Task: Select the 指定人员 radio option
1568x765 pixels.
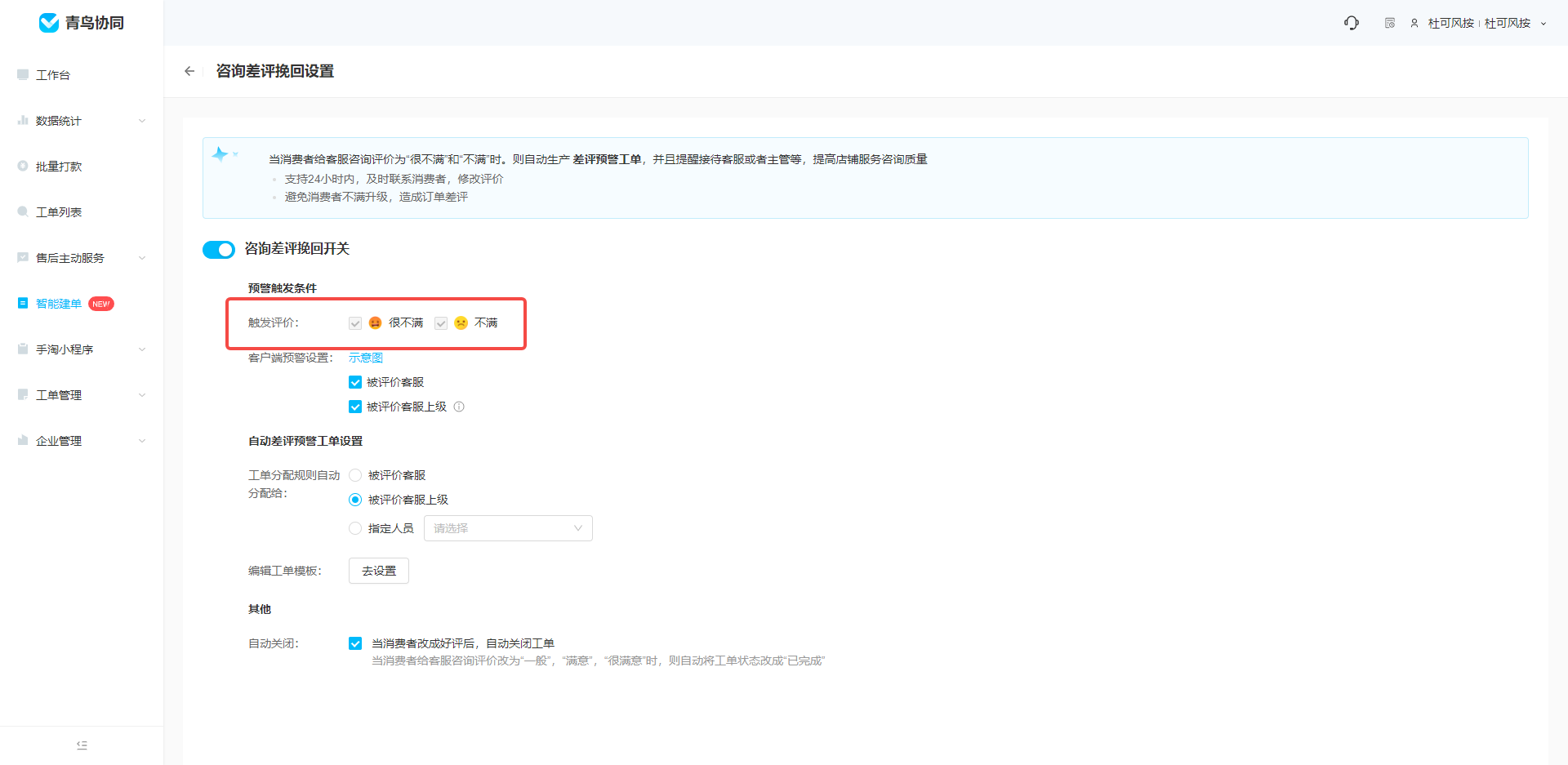Action: [355, 528]
